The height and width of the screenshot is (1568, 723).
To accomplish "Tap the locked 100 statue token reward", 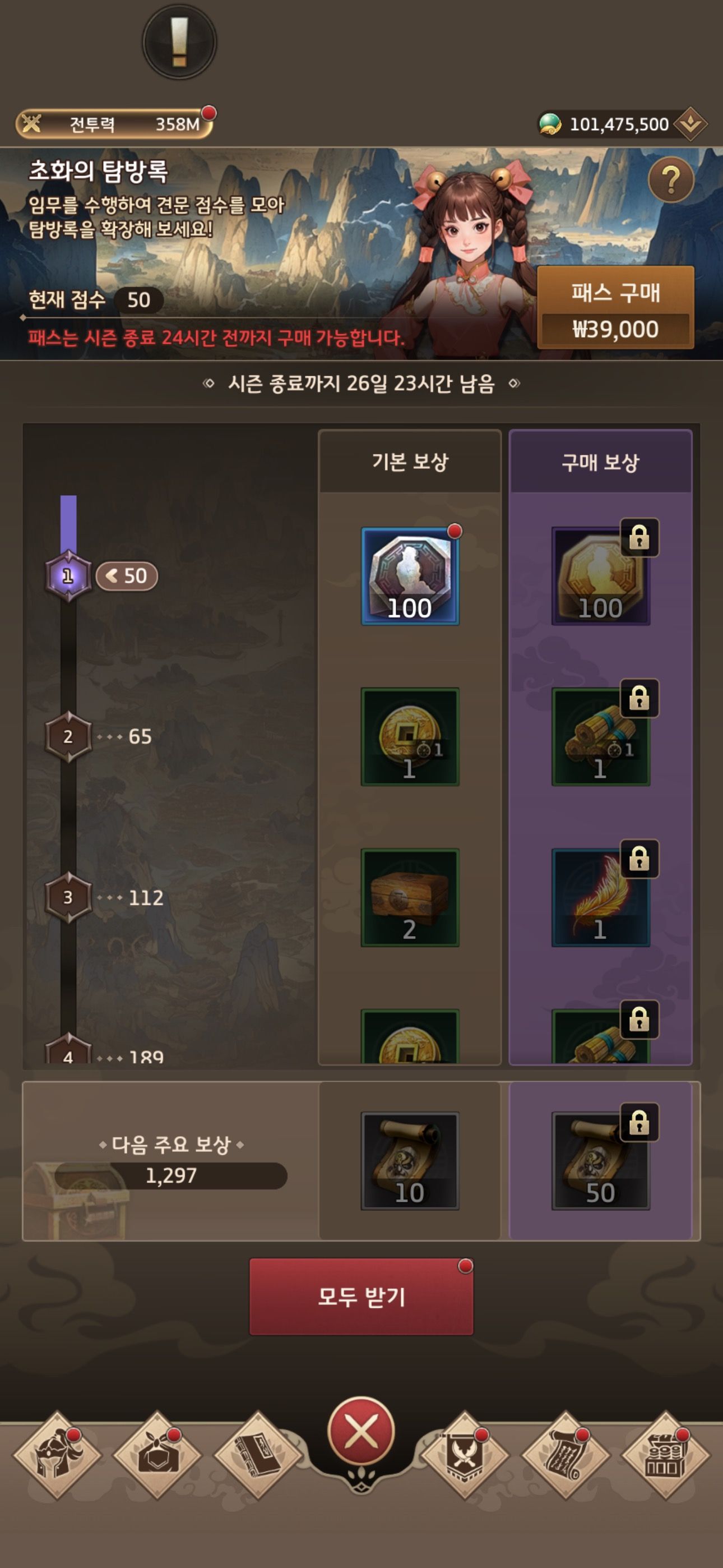I will point(601,576).
